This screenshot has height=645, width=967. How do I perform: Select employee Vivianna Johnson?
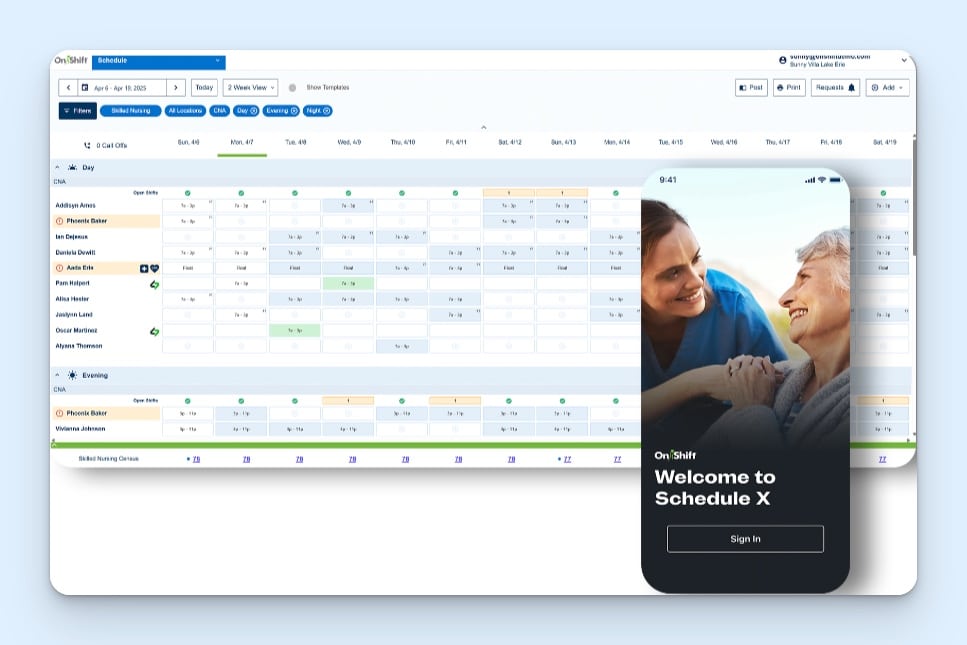[80, 429]
